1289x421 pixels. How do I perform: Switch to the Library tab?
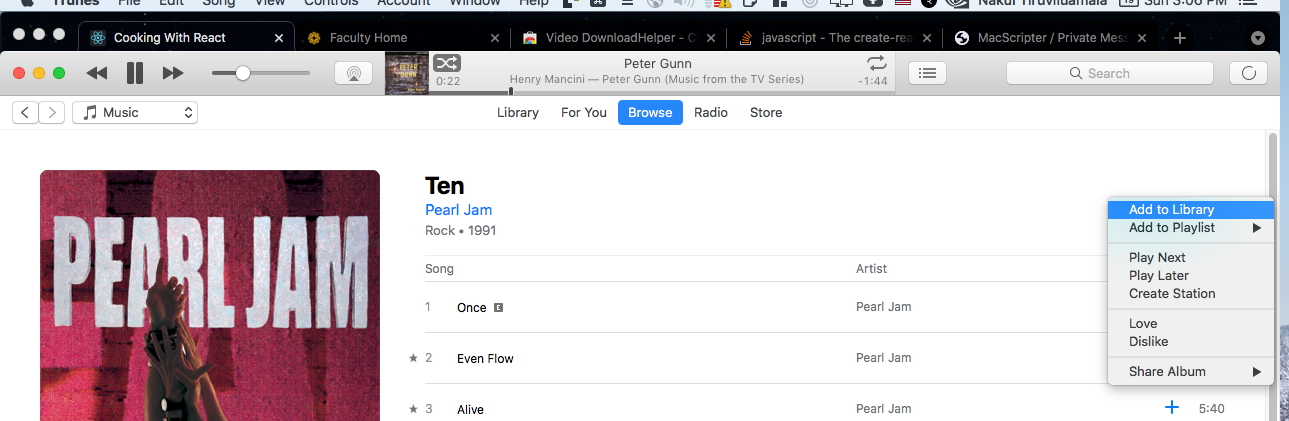point(518,113)
